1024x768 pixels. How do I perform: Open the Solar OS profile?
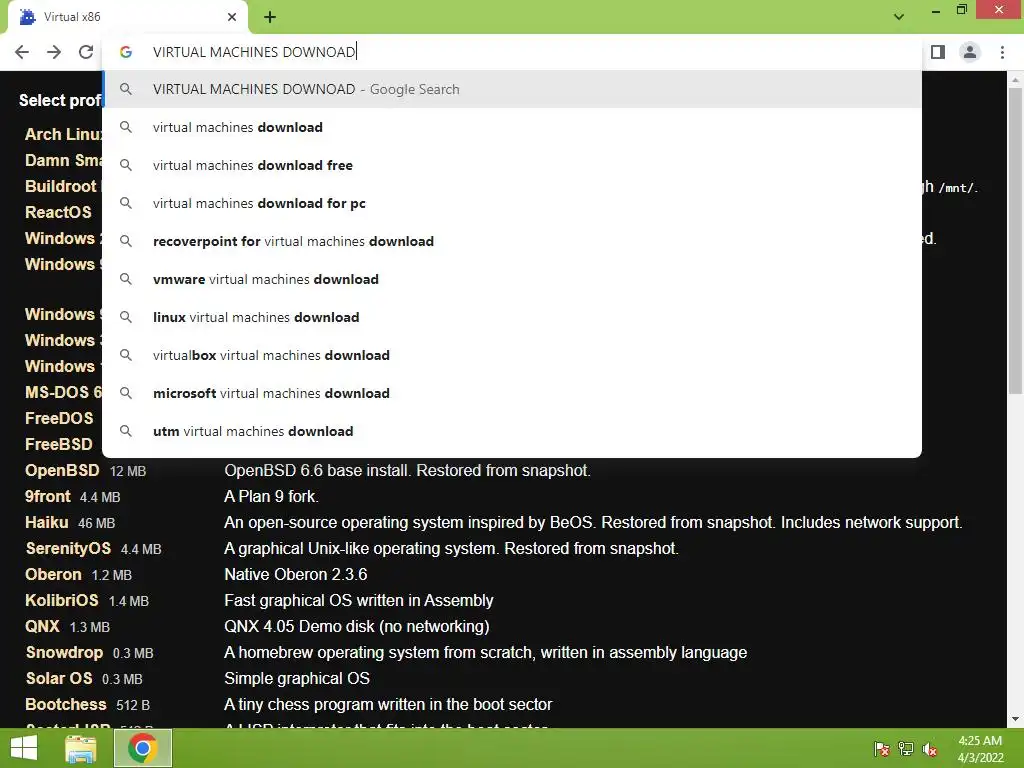pyautogui.click(x=59, y=679)
